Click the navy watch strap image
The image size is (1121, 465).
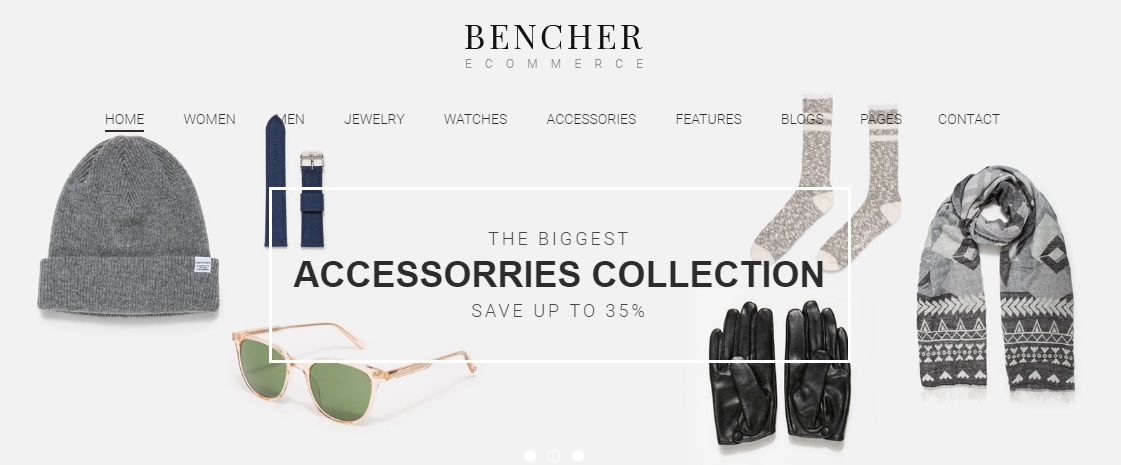295,181
